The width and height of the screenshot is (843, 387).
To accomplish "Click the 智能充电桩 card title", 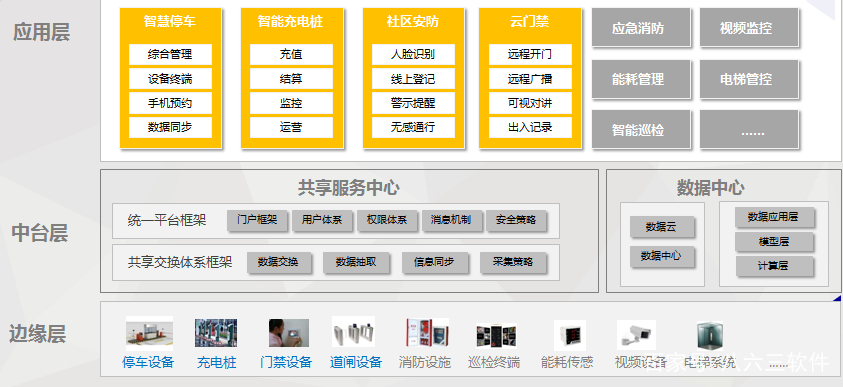I will click(x=290, y=22).
